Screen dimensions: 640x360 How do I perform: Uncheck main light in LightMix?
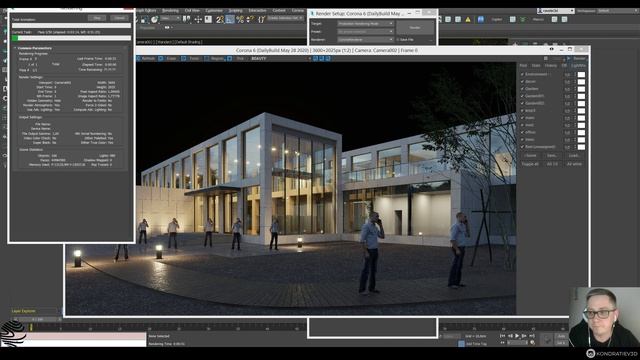point(522,118)
